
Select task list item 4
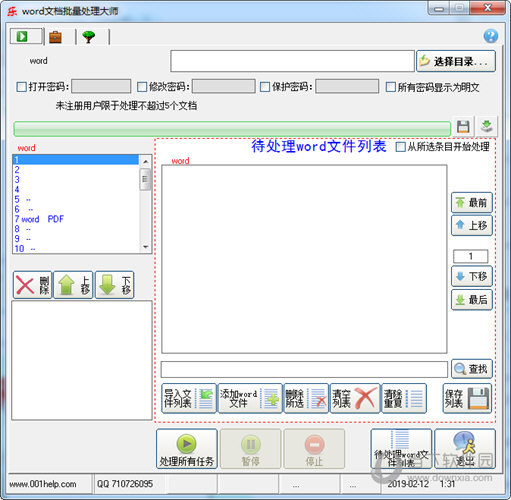point(76,190)
